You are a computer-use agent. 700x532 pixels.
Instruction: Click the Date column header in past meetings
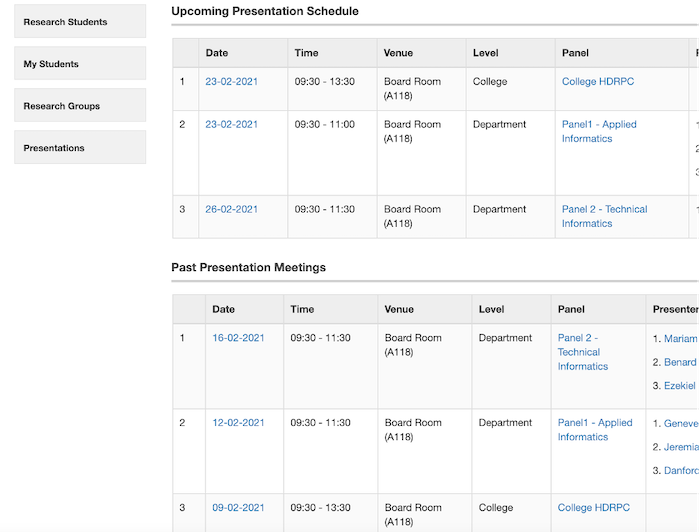[x=223, y=310]
